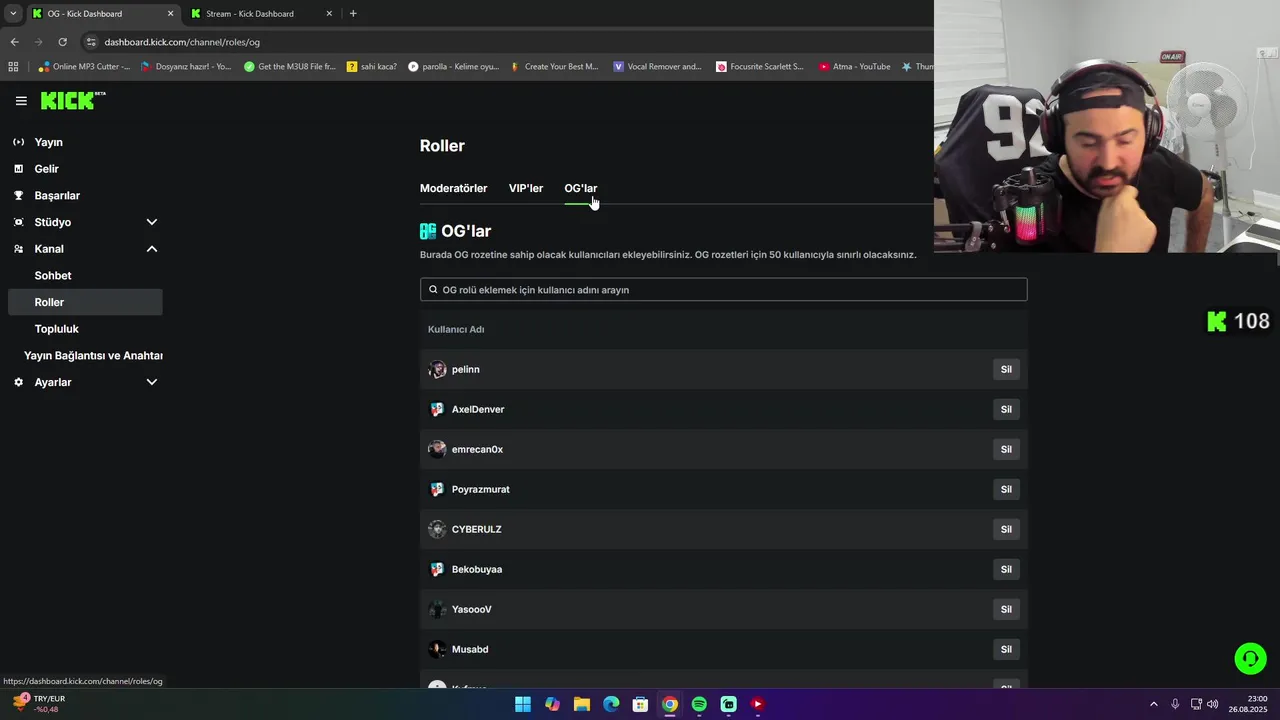The image size is (1280, 720).
Task: Collapse the Kanal menu chevron
Action: click(152, 249)
